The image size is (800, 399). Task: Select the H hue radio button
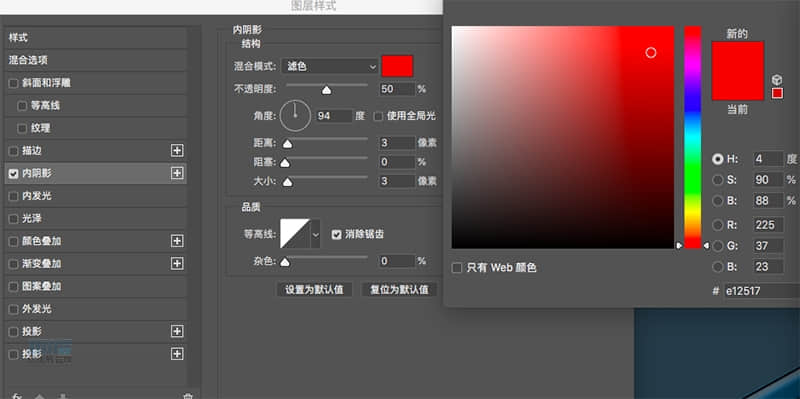click(718, 159)
